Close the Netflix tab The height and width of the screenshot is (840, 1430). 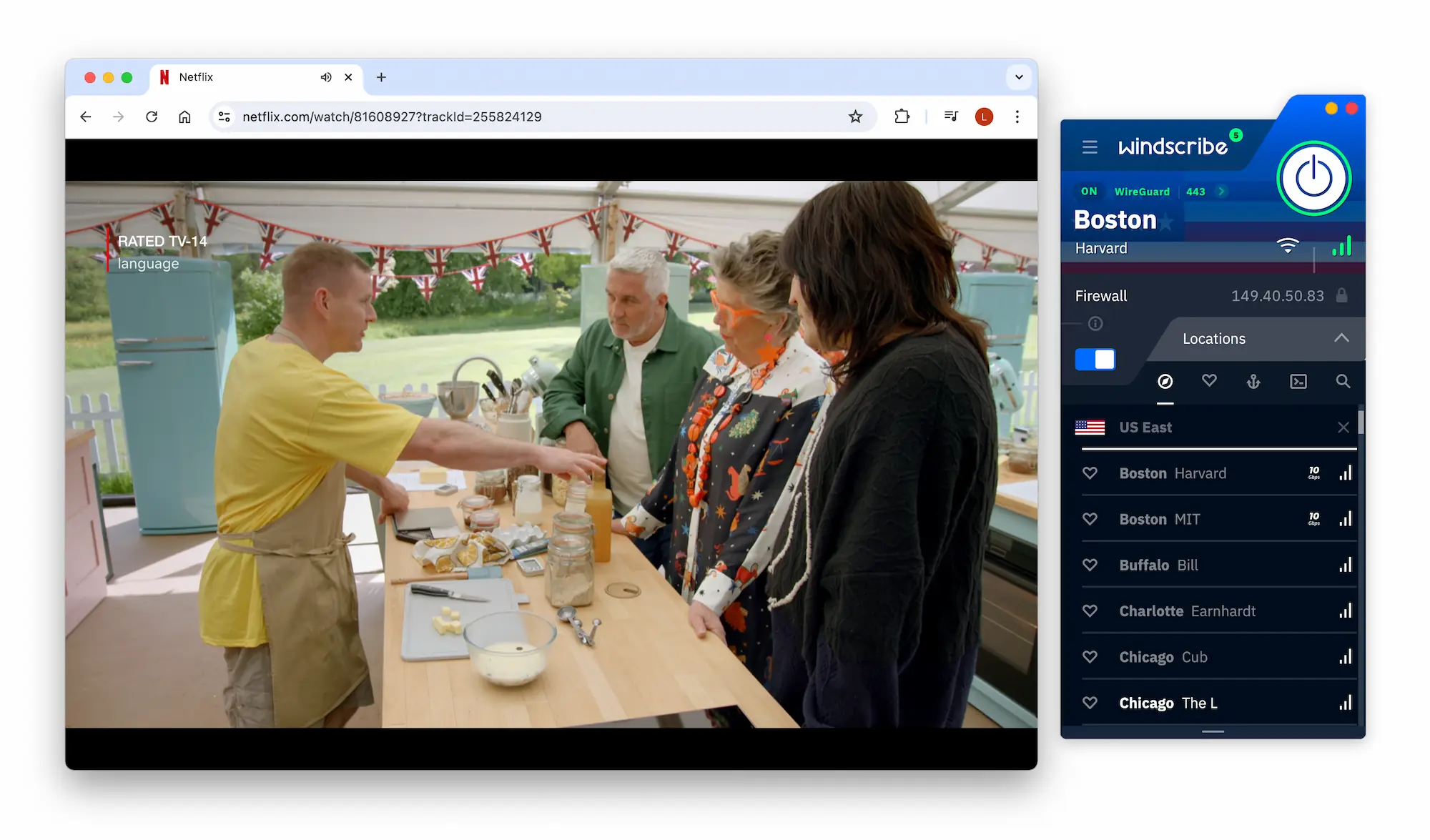(348, 77)
